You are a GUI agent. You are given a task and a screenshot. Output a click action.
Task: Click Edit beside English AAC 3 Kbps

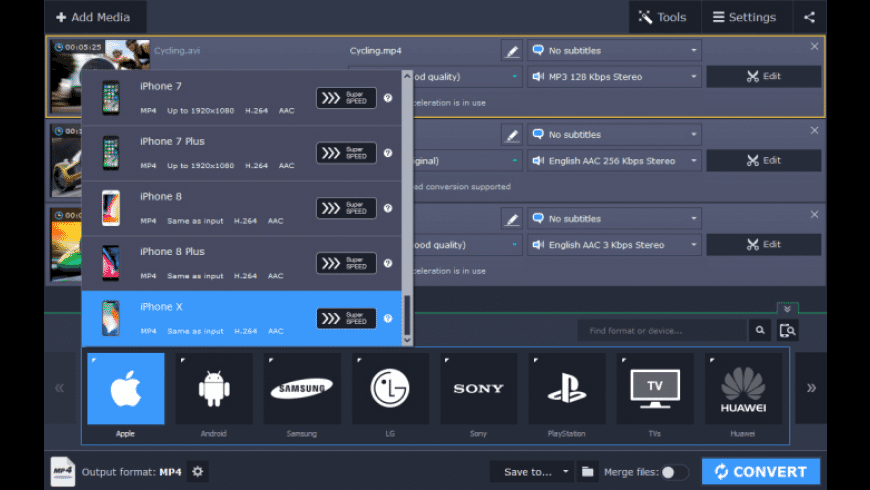(x=763, y=245)
